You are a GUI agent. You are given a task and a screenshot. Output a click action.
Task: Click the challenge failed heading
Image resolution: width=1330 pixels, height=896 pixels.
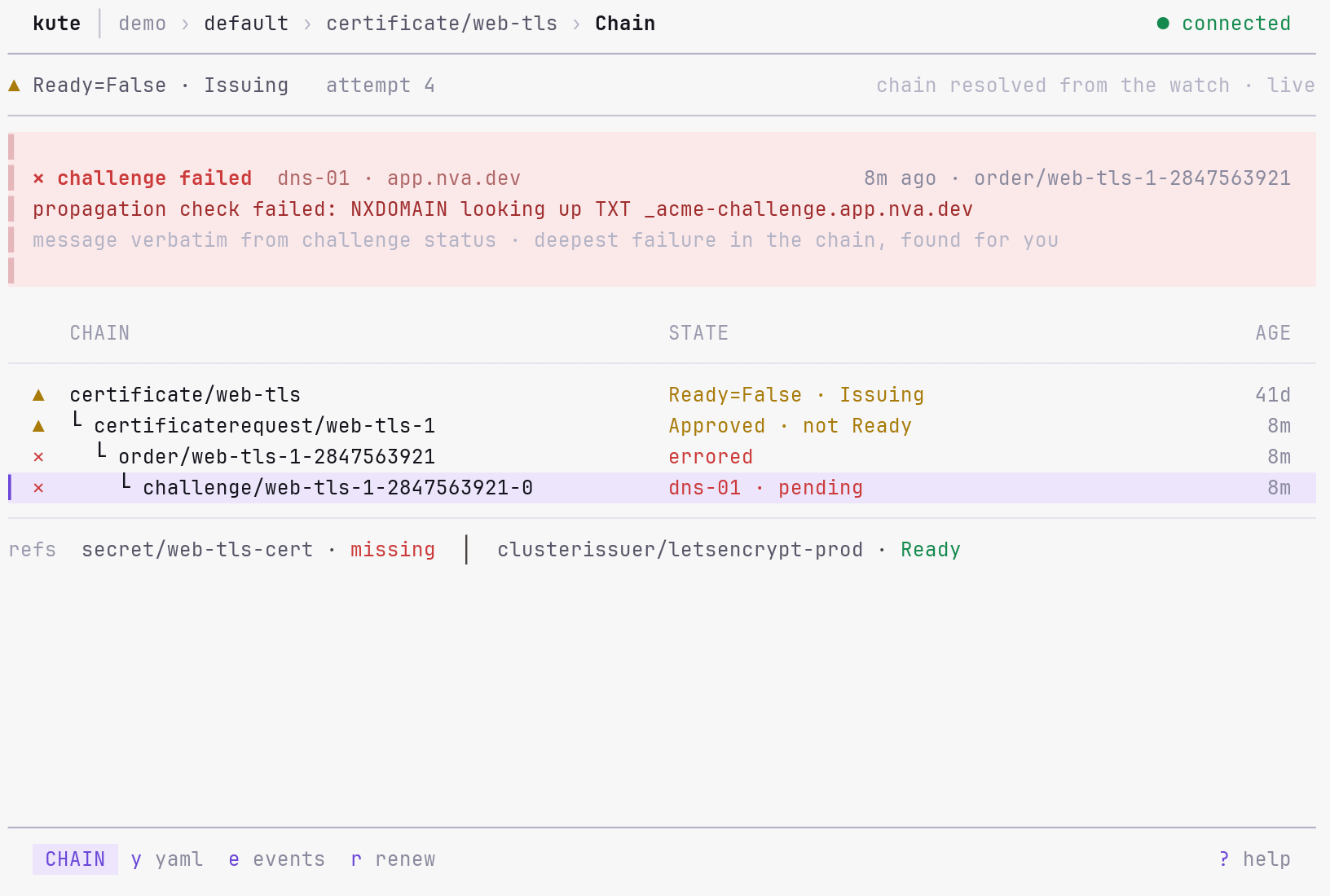(155, 178)
